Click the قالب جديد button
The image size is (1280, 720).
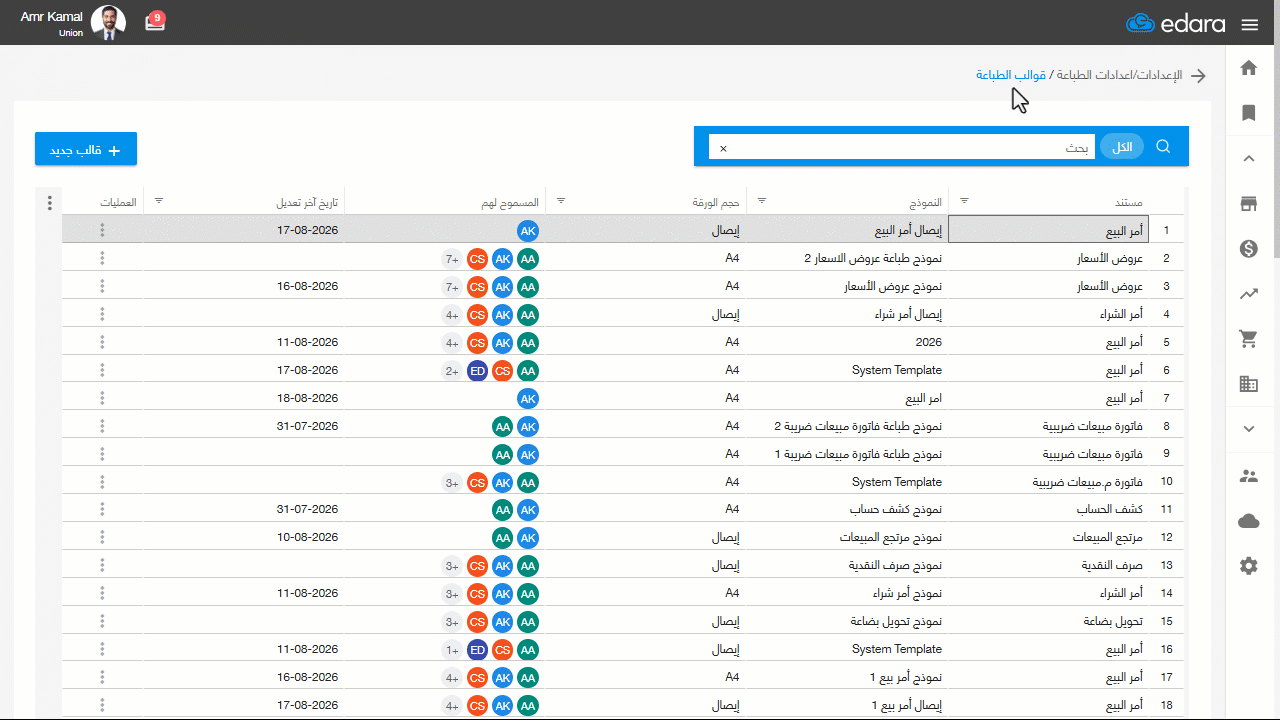pyautogui.click(x=86, y=149)
